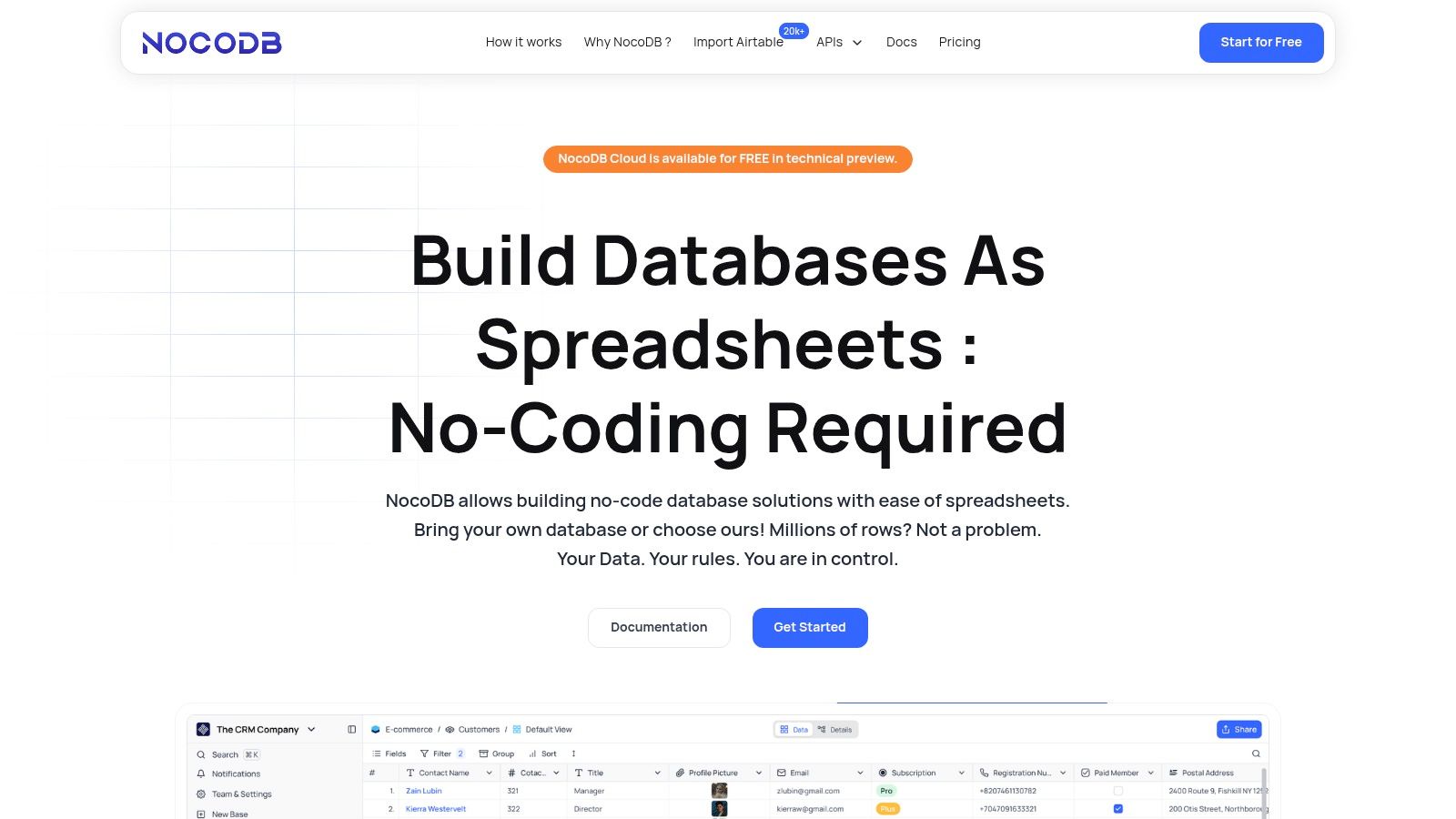Open Notifications from the sidebar bell

[x=234, y=773]
